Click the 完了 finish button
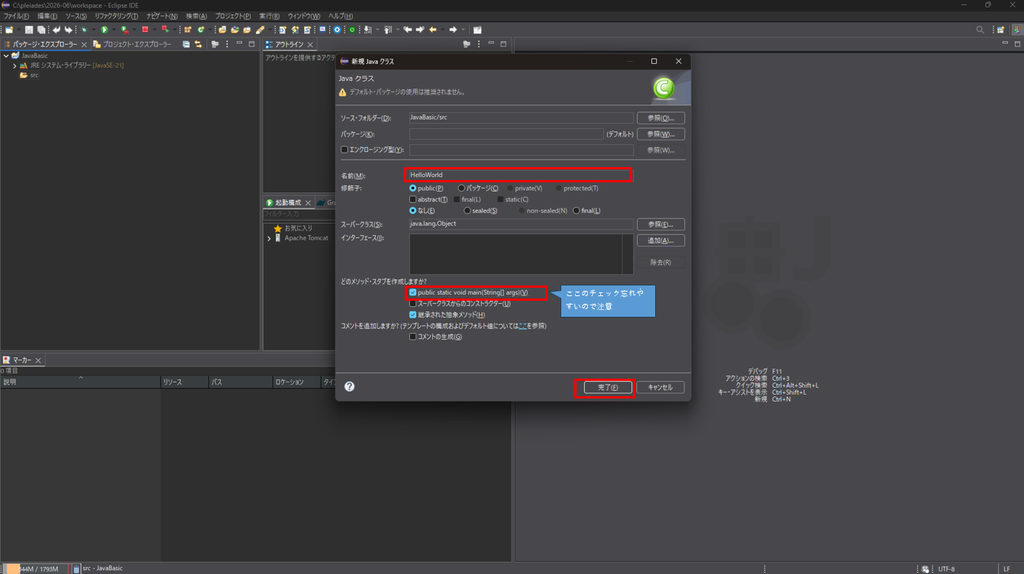 [x=607, y=387]
